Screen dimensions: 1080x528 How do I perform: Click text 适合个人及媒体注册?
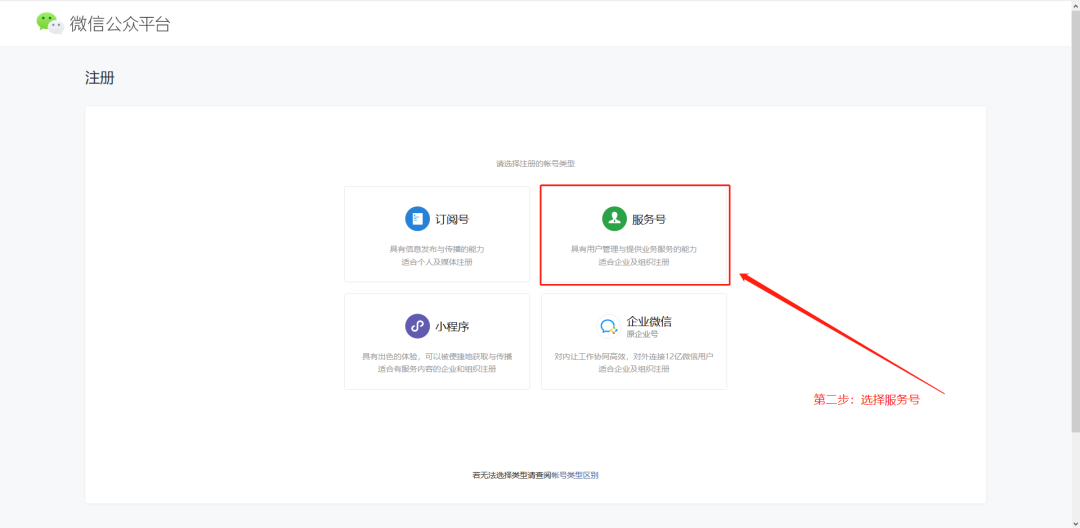(x=437, y=262)
